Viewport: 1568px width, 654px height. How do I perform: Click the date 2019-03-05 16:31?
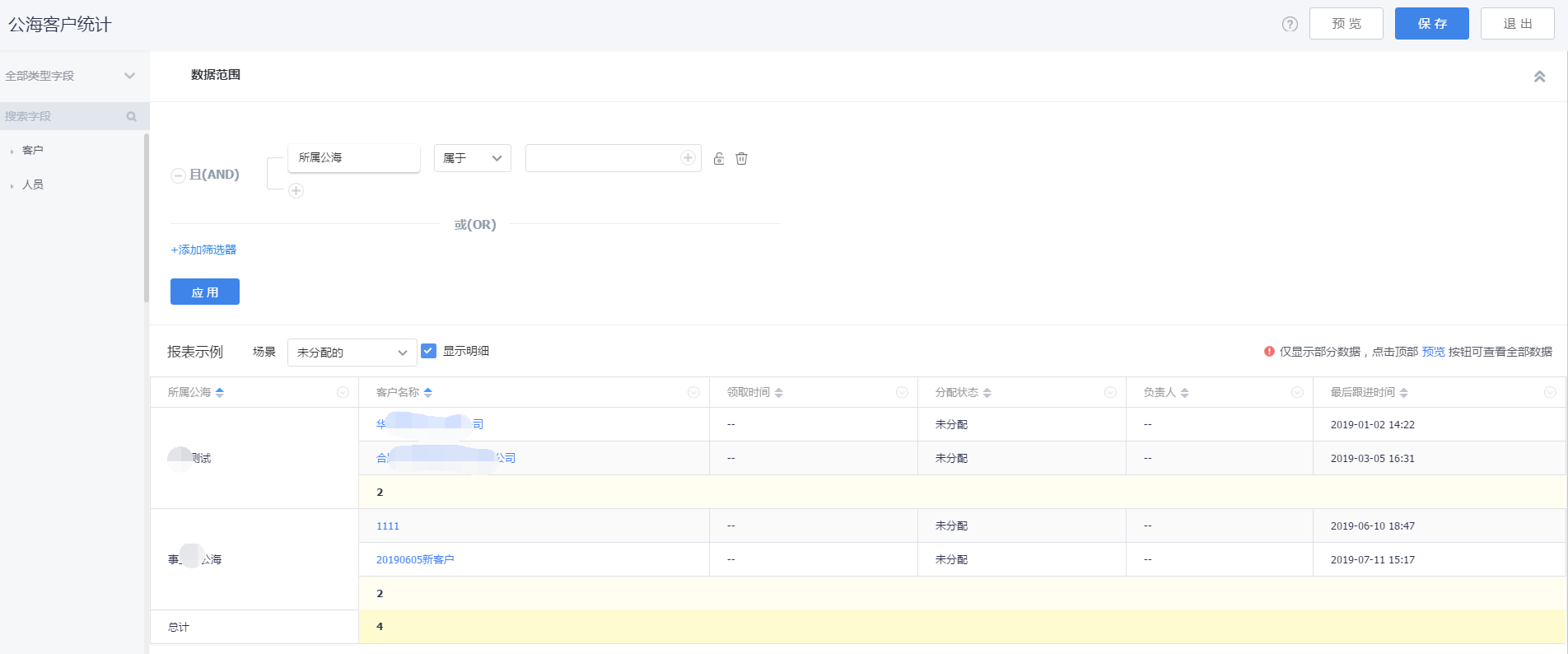tap(1373, 459)
